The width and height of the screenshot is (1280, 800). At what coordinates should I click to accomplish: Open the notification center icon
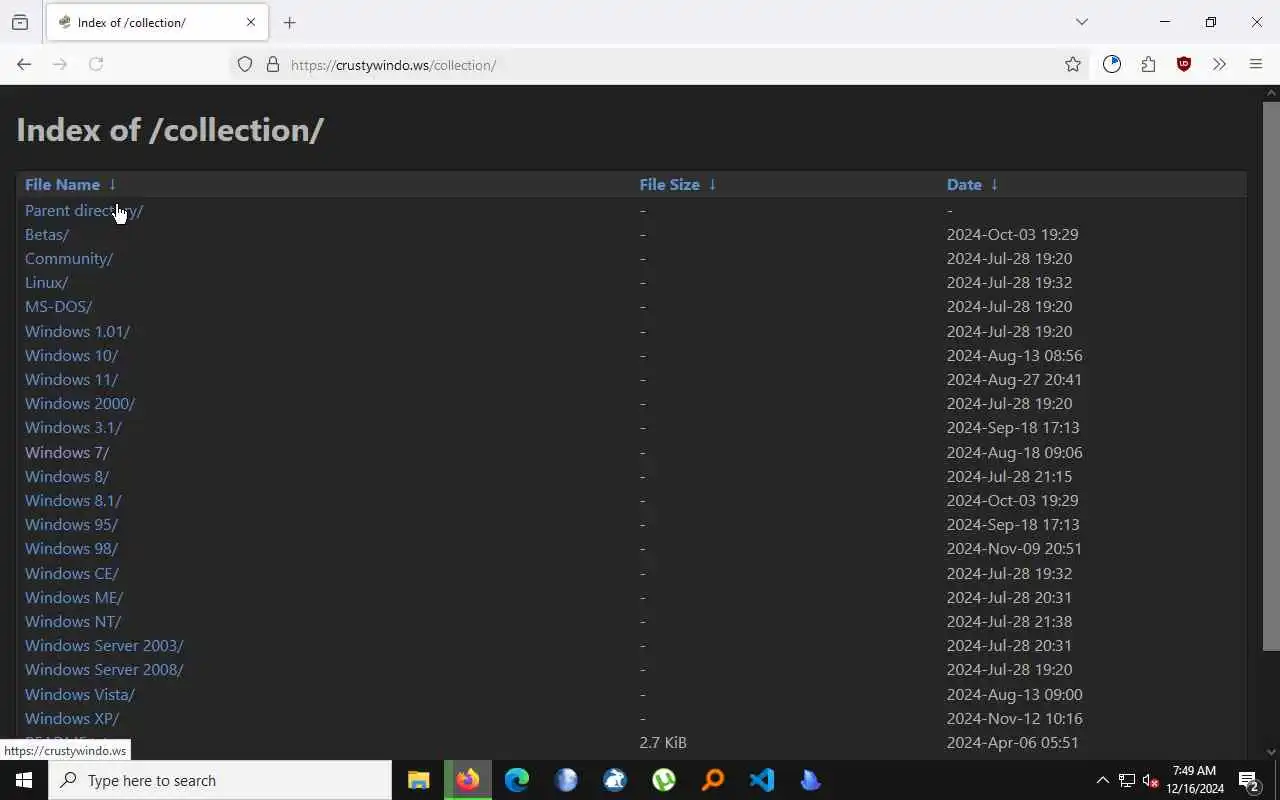[1249, 780]
